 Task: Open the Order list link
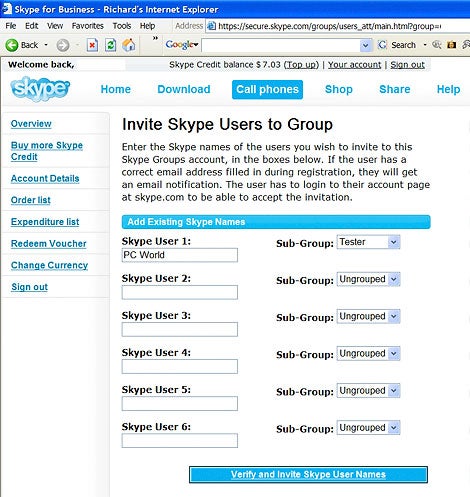click(31, 200)
